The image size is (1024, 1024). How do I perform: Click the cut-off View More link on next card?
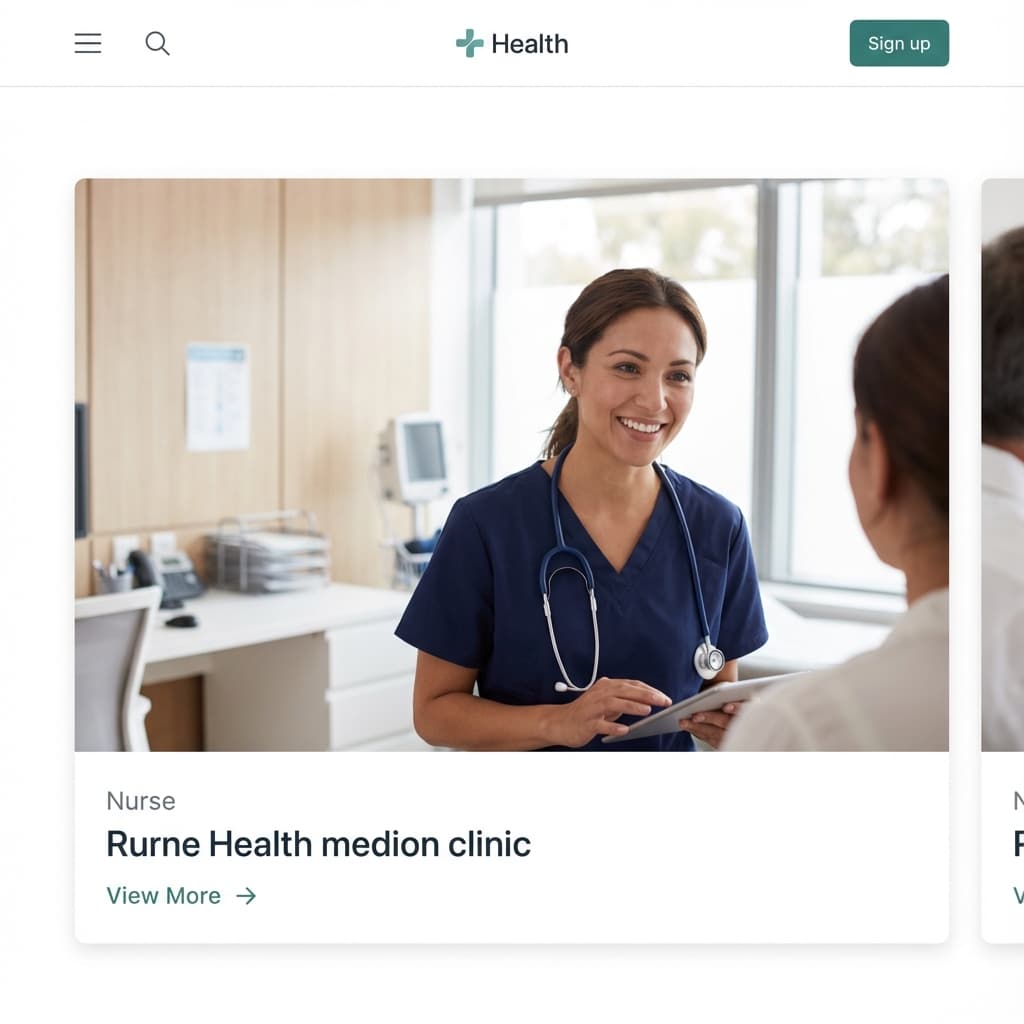[x=1019, y=896]
